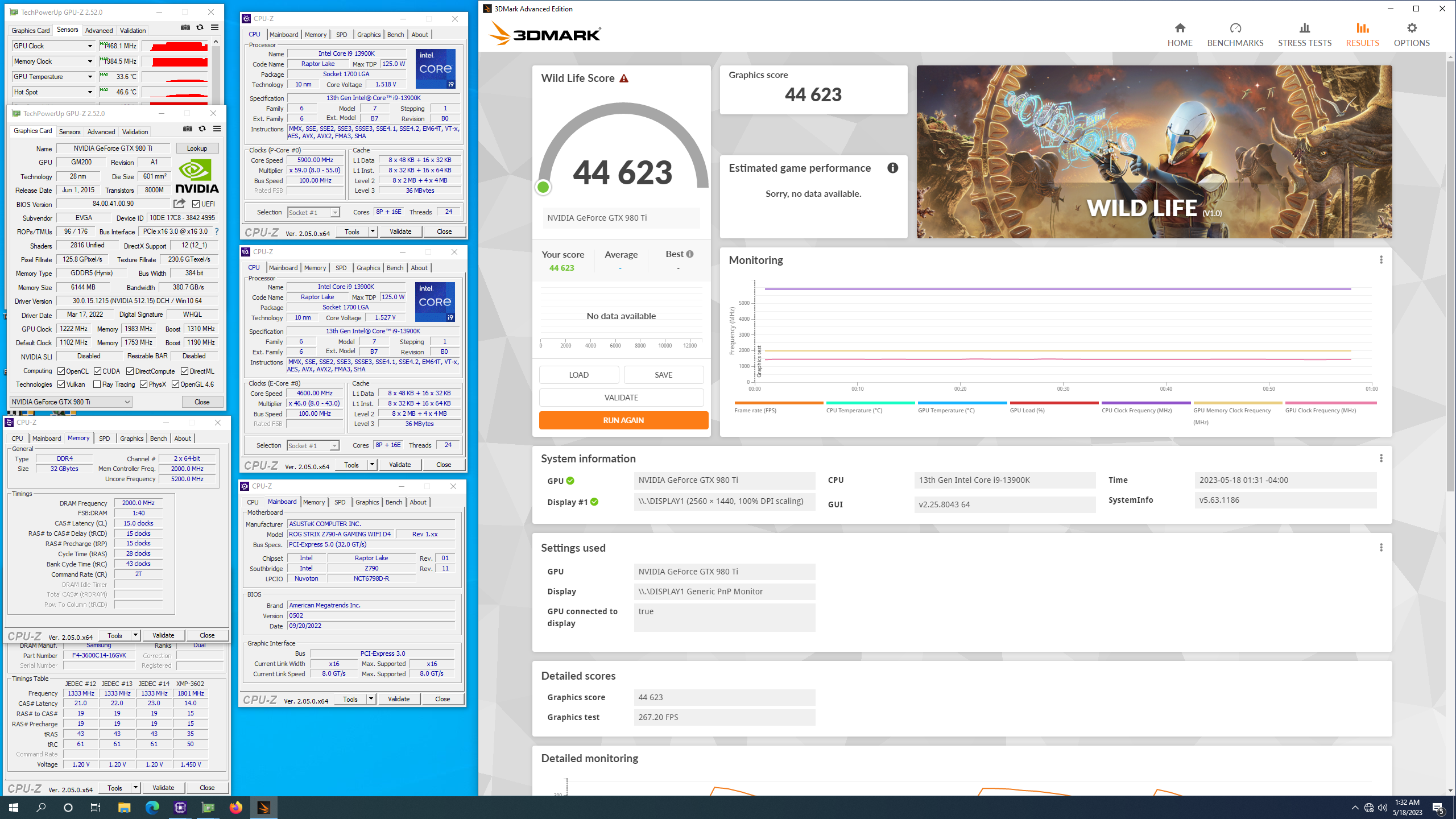Open the RESULTS section in 3DMark
The height and width of the screenshot is (819, 1456).
coord(1362,35)
